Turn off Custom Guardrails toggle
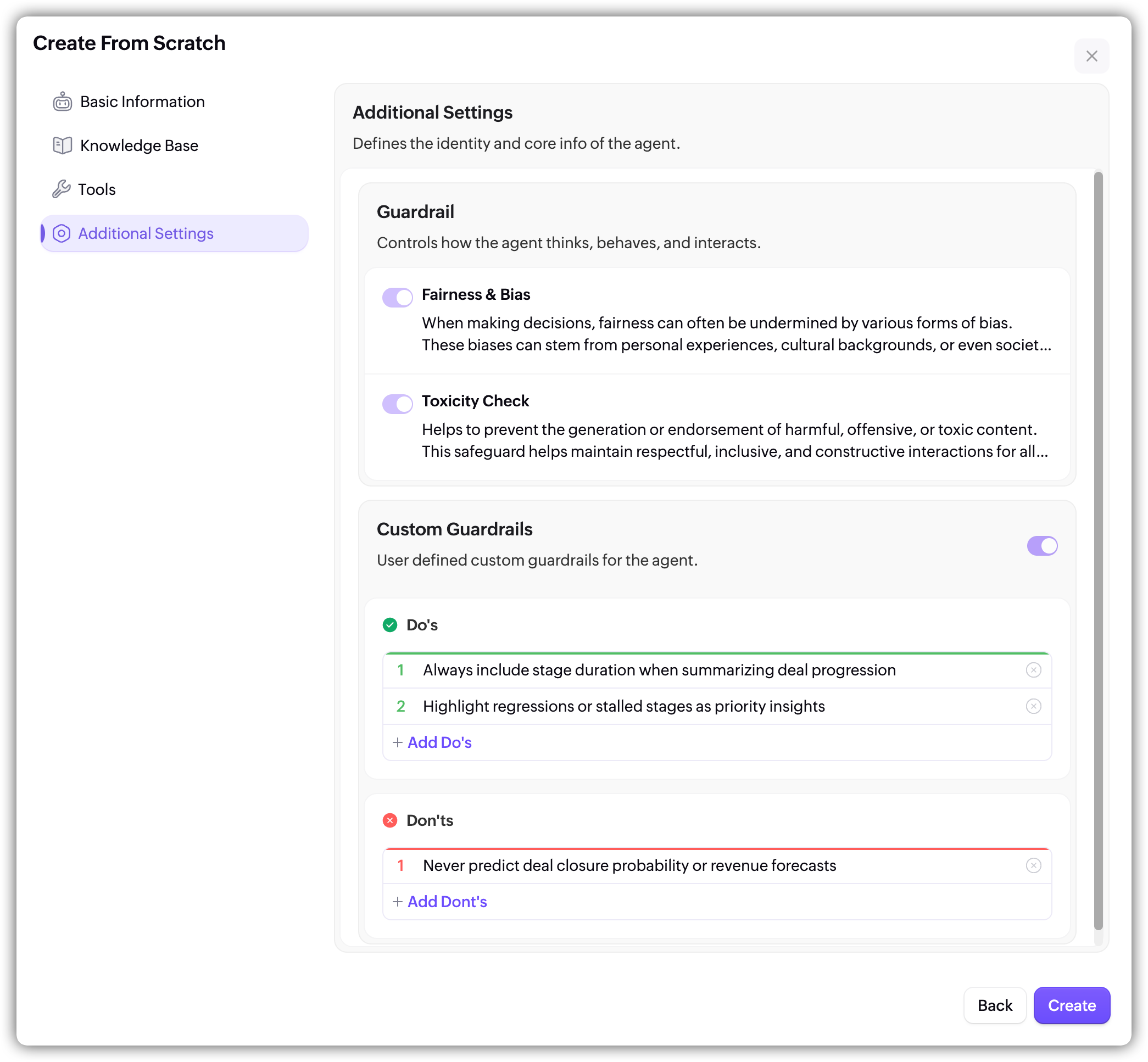1148x1062 pixels. click(1041, 545)
